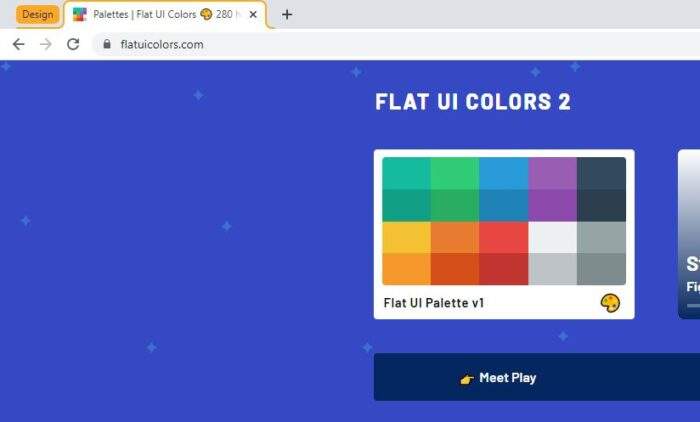This screenshot has height=422, width=700.
Task: Pick the asbestos gray swatch in bottom row
Action: click(601, 269)
